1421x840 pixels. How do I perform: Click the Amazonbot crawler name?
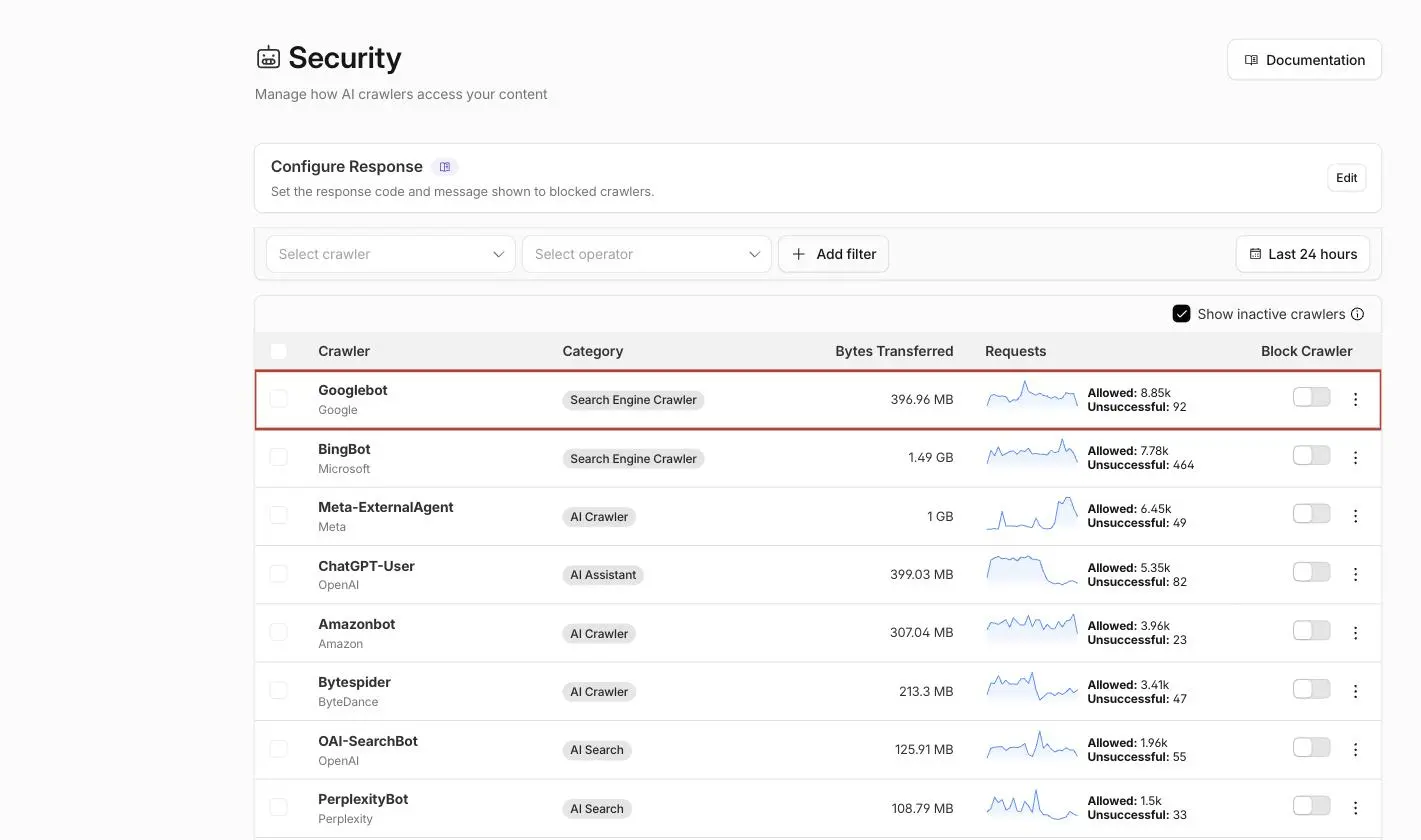point(357,624)
